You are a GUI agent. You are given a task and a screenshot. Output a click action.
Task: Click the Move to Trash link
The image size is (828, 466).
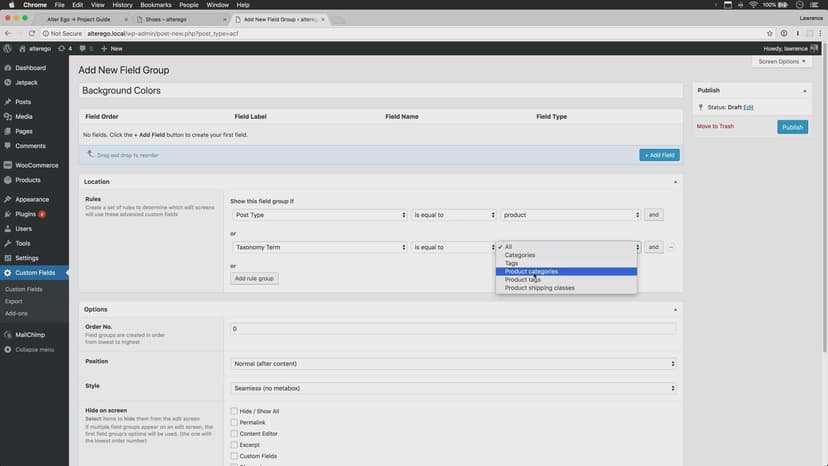715,126
